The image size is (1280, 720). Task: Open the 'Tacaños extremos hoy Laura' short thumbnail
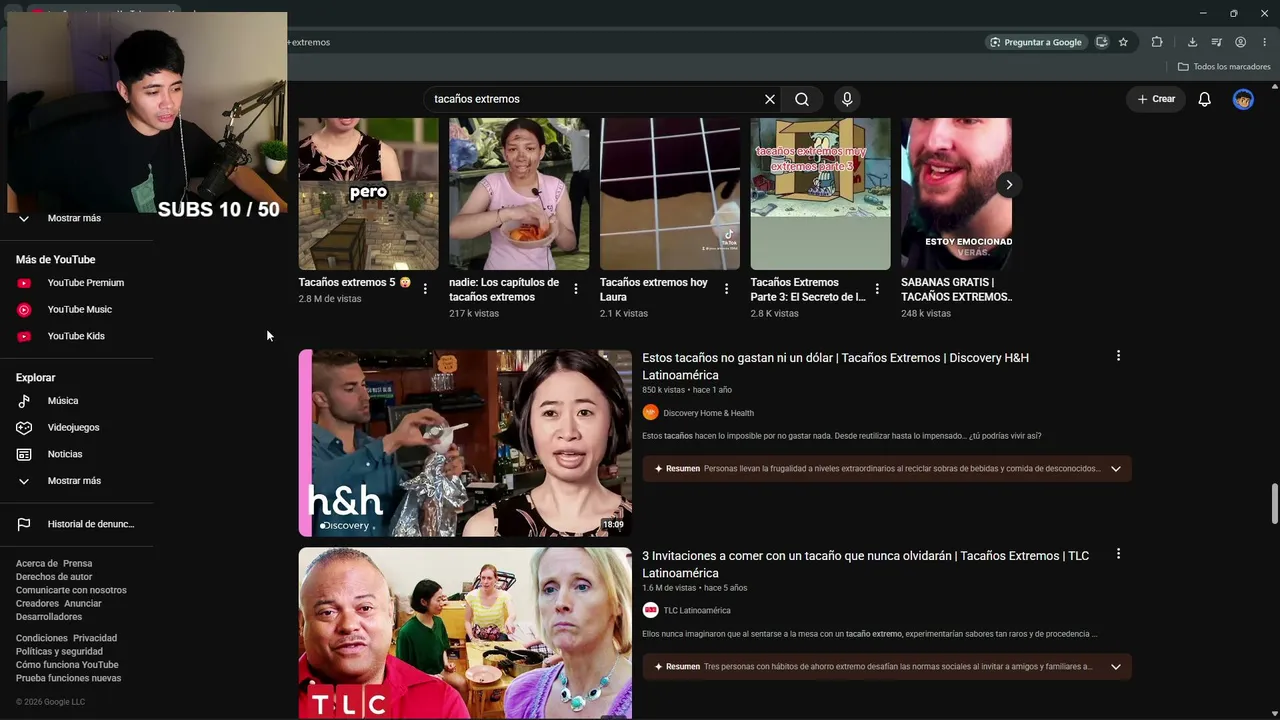point(670,194)
